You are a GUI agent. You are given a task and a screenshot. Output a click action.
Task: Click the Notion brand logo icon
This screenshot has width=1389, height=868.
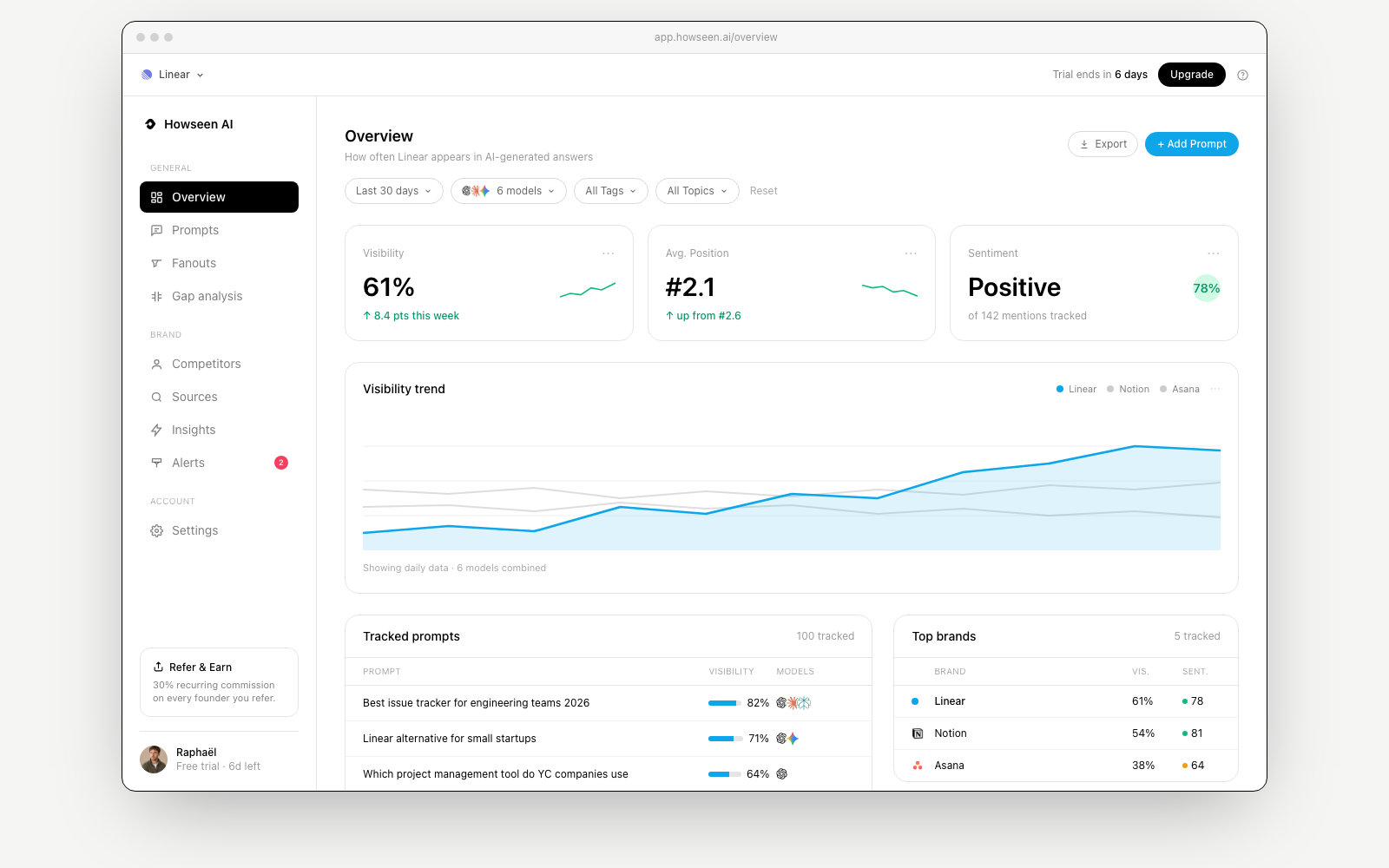(918, 733)
